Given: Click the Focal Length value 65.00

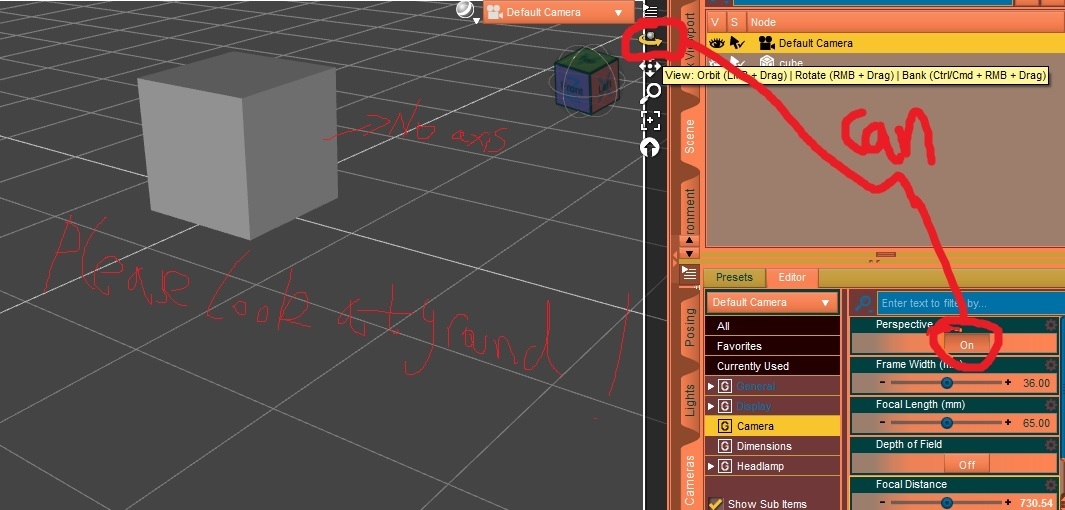Looking at the screenshot, I should pyautogui.click(x=1036, y=423).
